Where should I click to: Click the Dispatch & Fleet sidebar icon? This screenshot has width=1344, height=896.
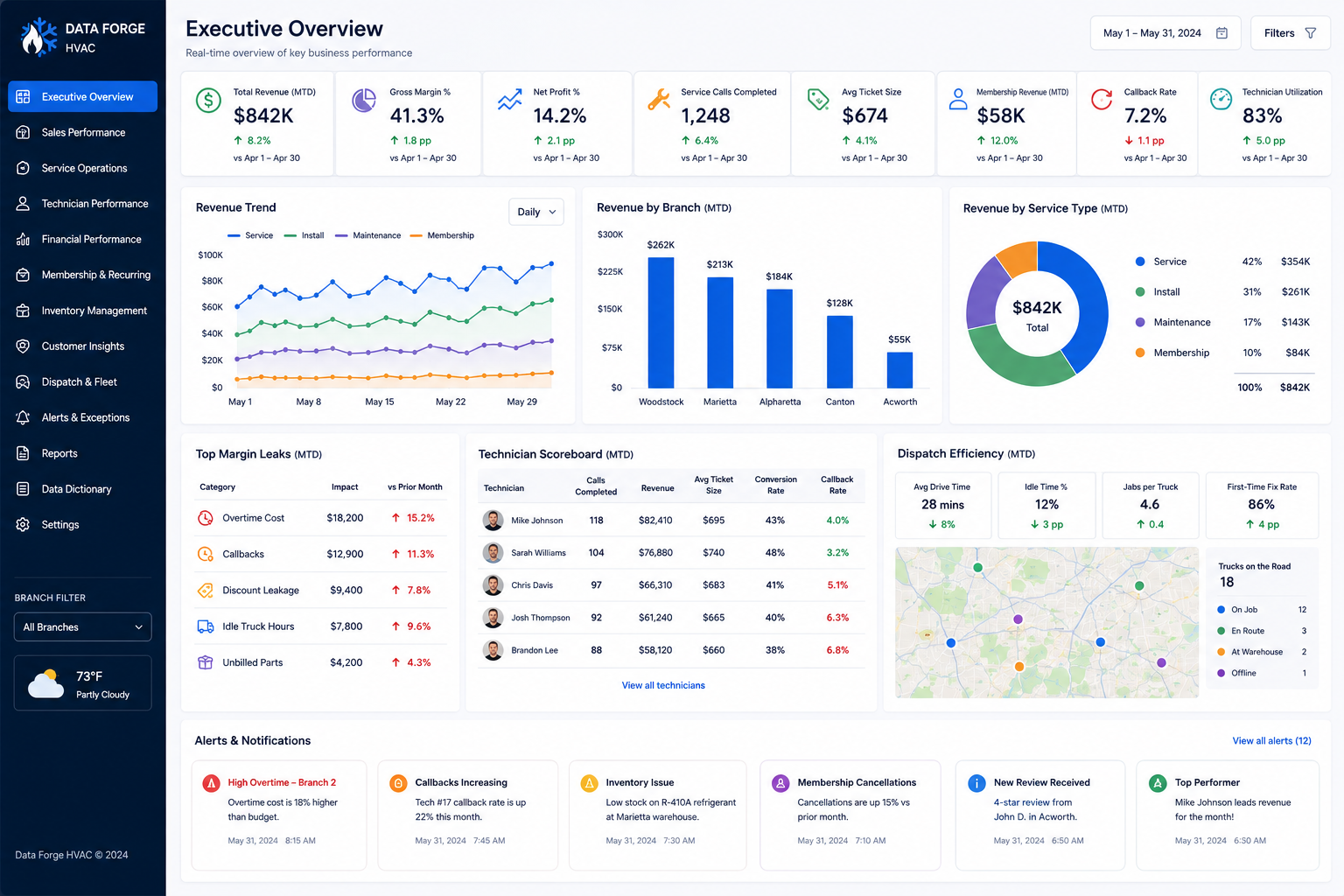click(24, 381)
